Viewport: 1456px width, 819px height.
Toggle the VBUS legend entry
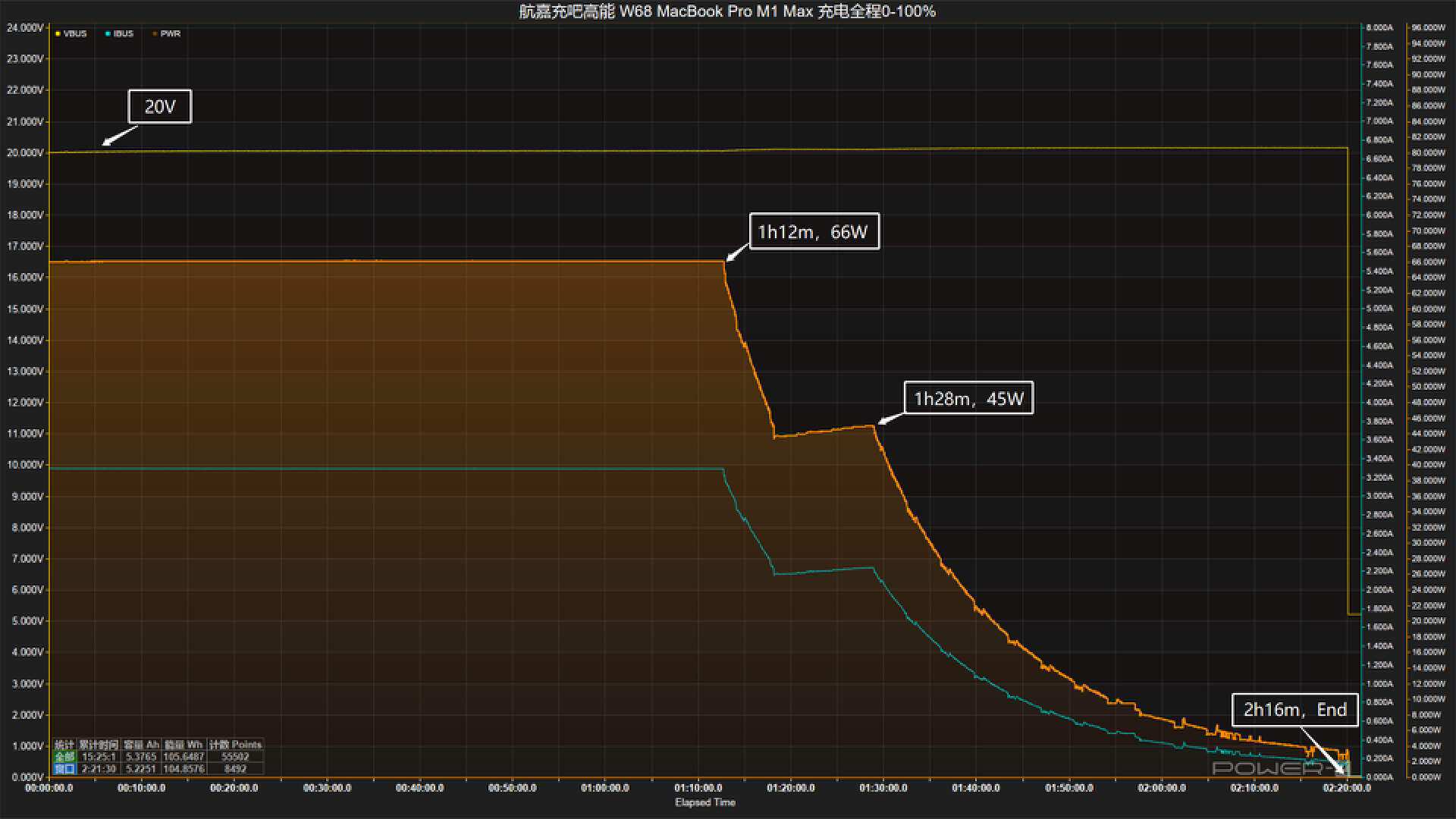74,33
